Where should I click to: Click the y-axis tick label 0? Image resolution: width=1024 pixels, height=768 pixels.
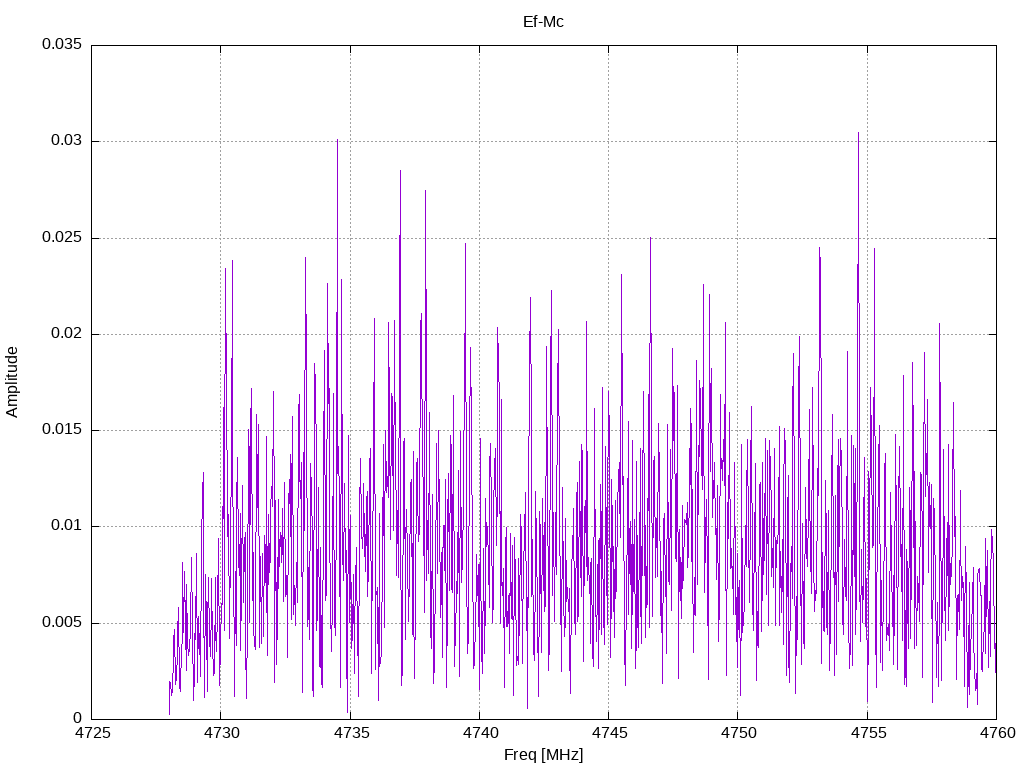coord(78,718)
